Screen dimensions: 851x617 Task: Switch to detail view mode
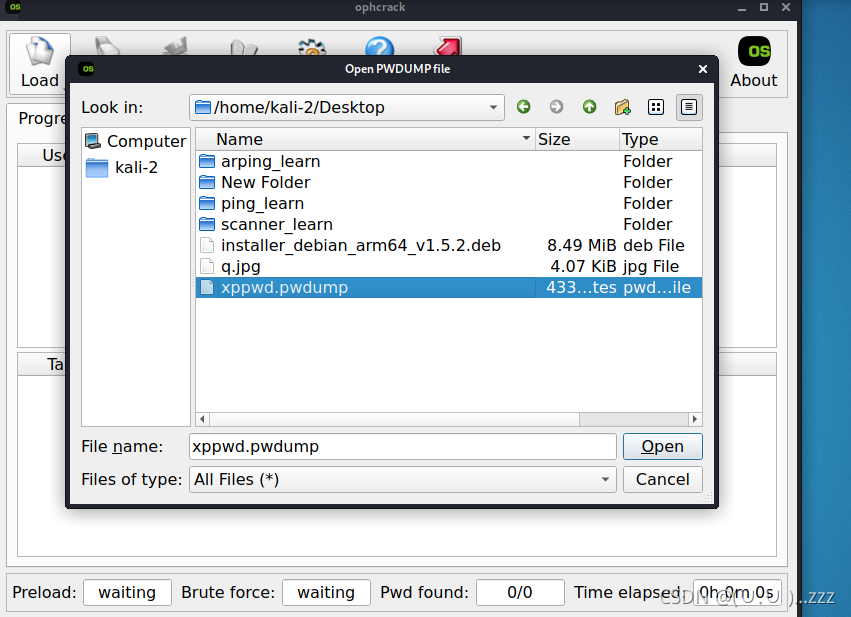pyautogui.click(x=689, y=107)
